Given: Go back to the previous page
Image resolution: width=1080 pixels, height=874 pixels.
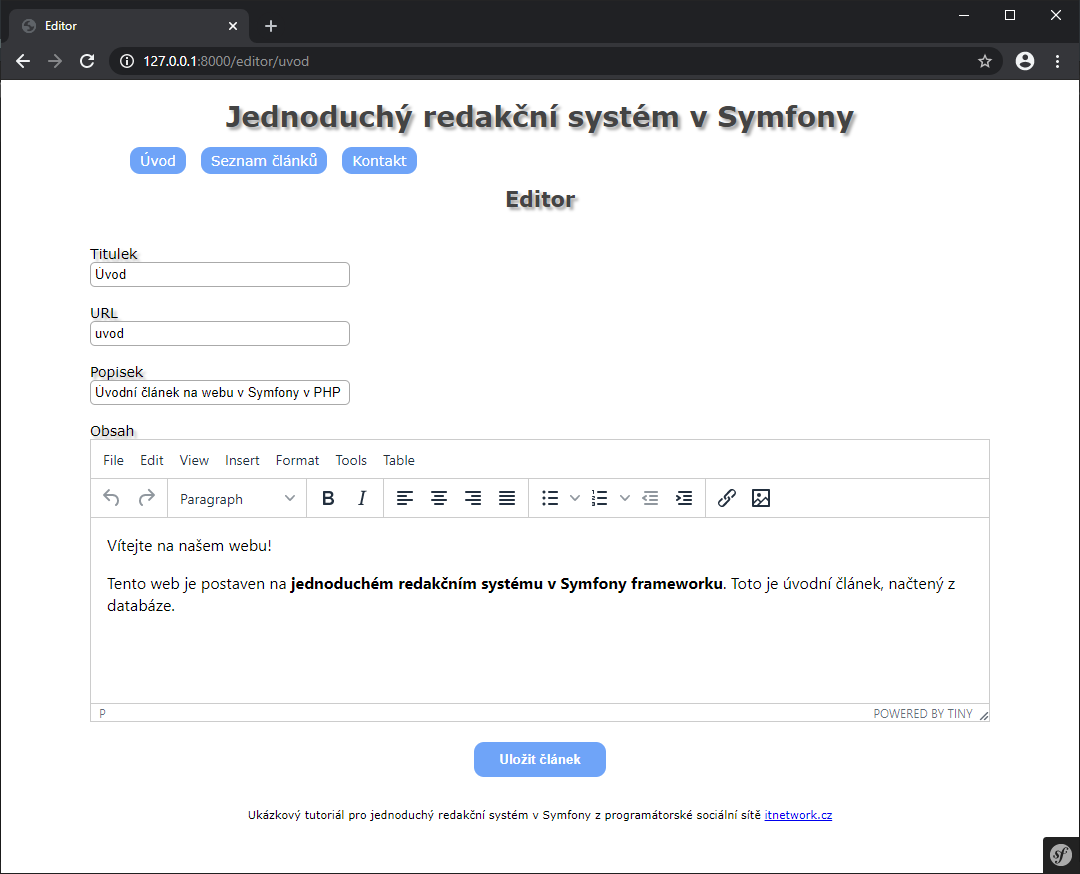Looking at the screenshot, I should [23, 61].
